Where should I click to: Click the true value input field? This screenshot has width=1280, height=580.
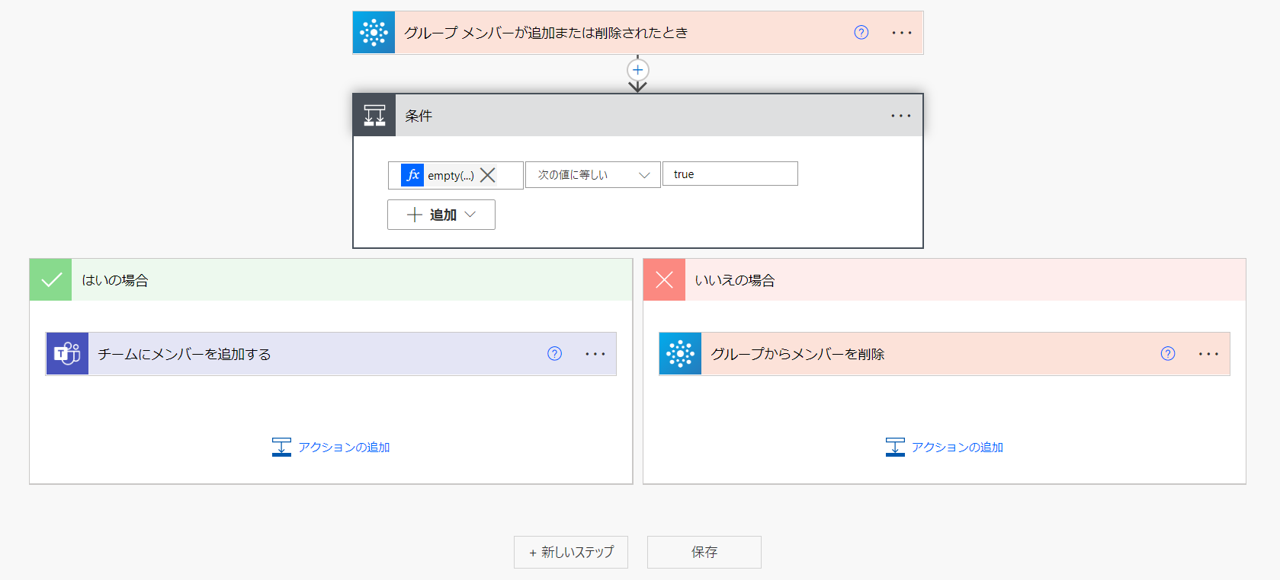730,173
